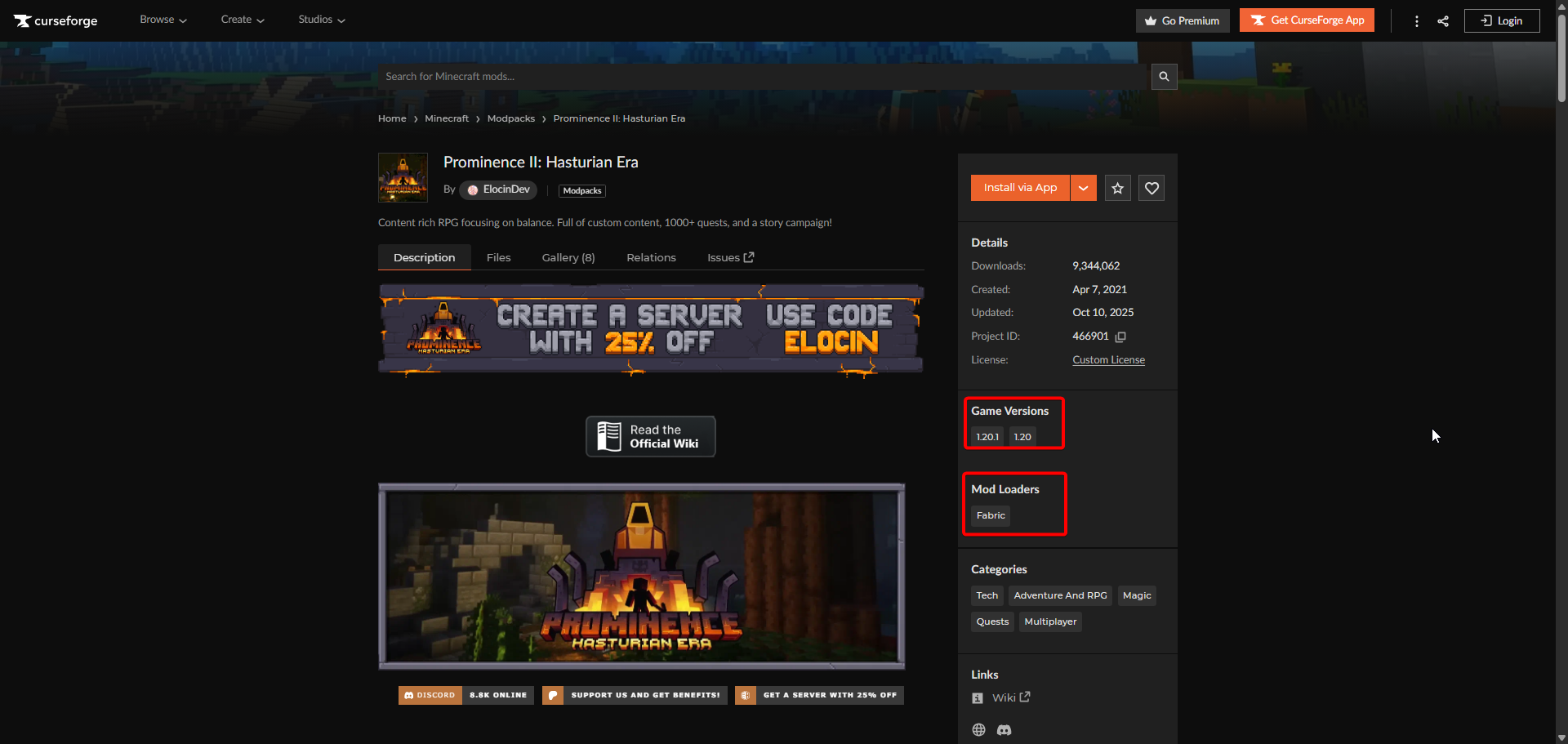Expand the Install via App dropdown arrow
The width and height of the screenshot is (1568, 744).
[x=1083, y=188]
